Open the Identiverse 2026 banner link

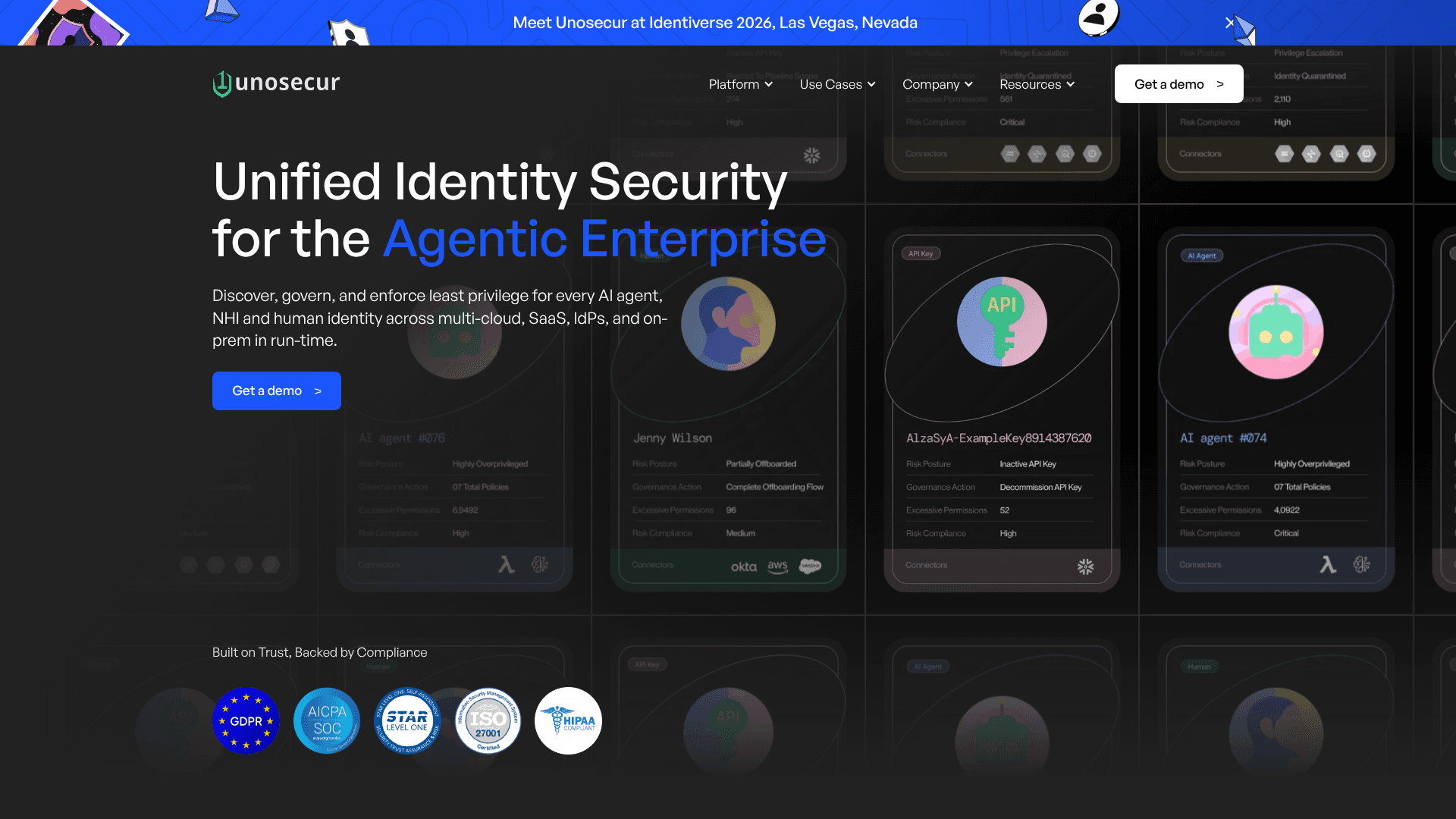[715, 23]
